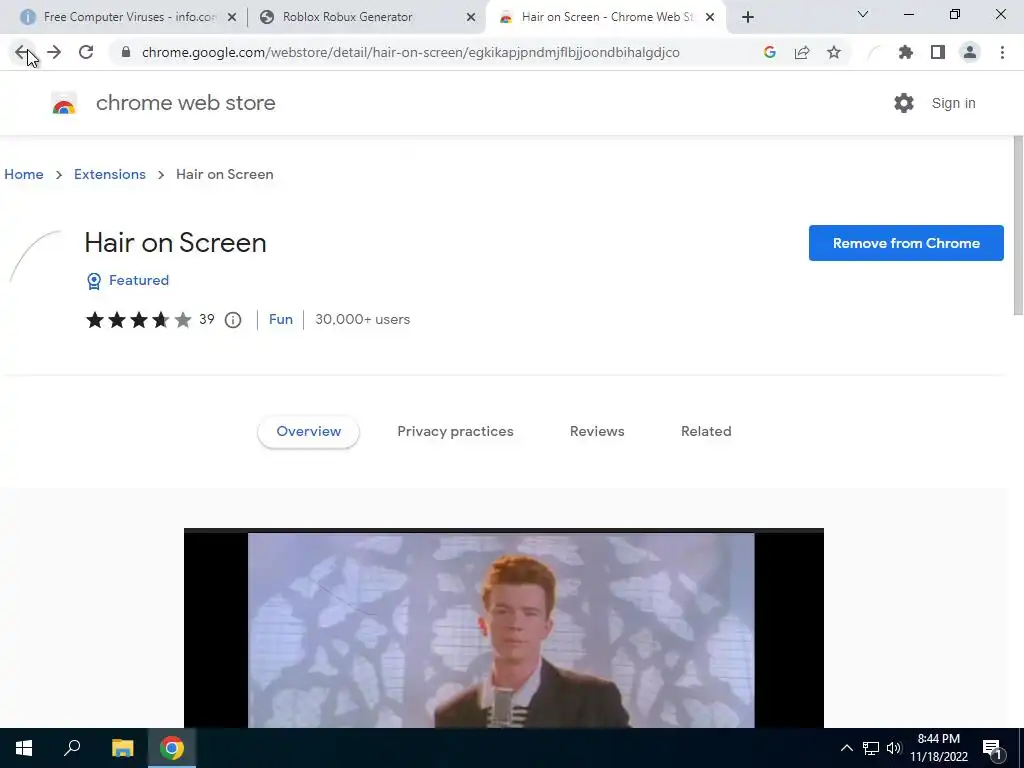Close the Roblox Robux Generator tab

point(471,17)
